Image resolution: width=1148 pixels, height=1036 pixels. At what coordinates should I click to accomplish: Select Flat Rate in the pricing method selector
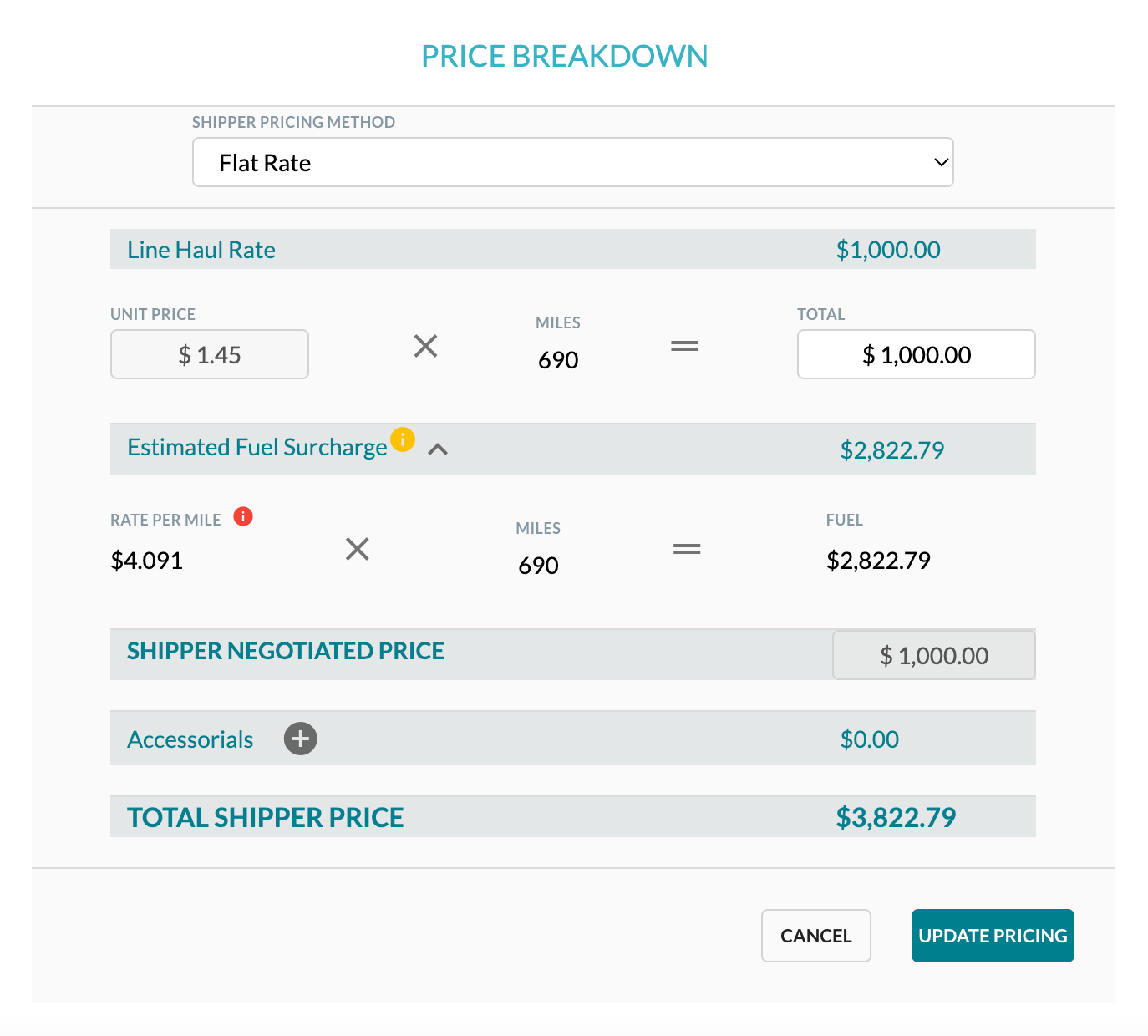point(572,162)
